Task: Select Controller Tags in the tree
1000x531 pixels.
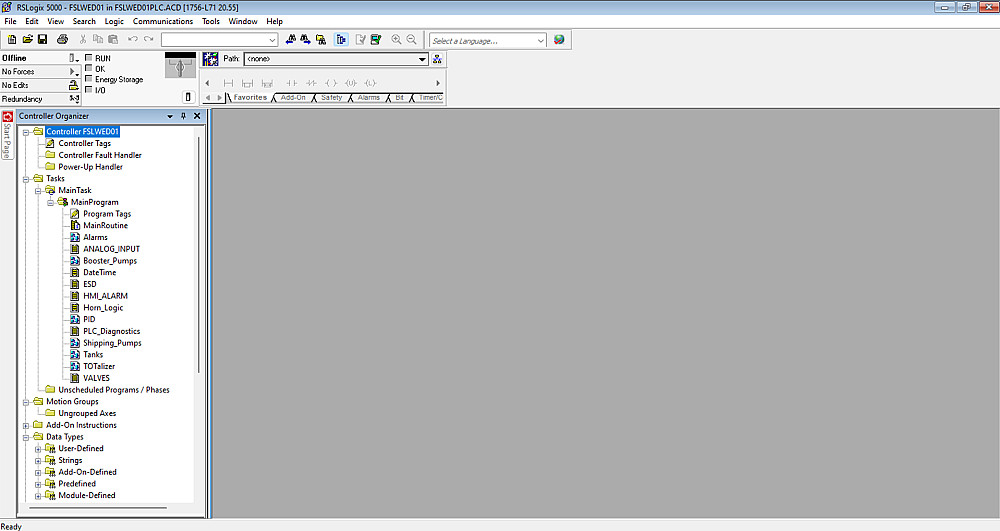Action: (x=85, y=143)
